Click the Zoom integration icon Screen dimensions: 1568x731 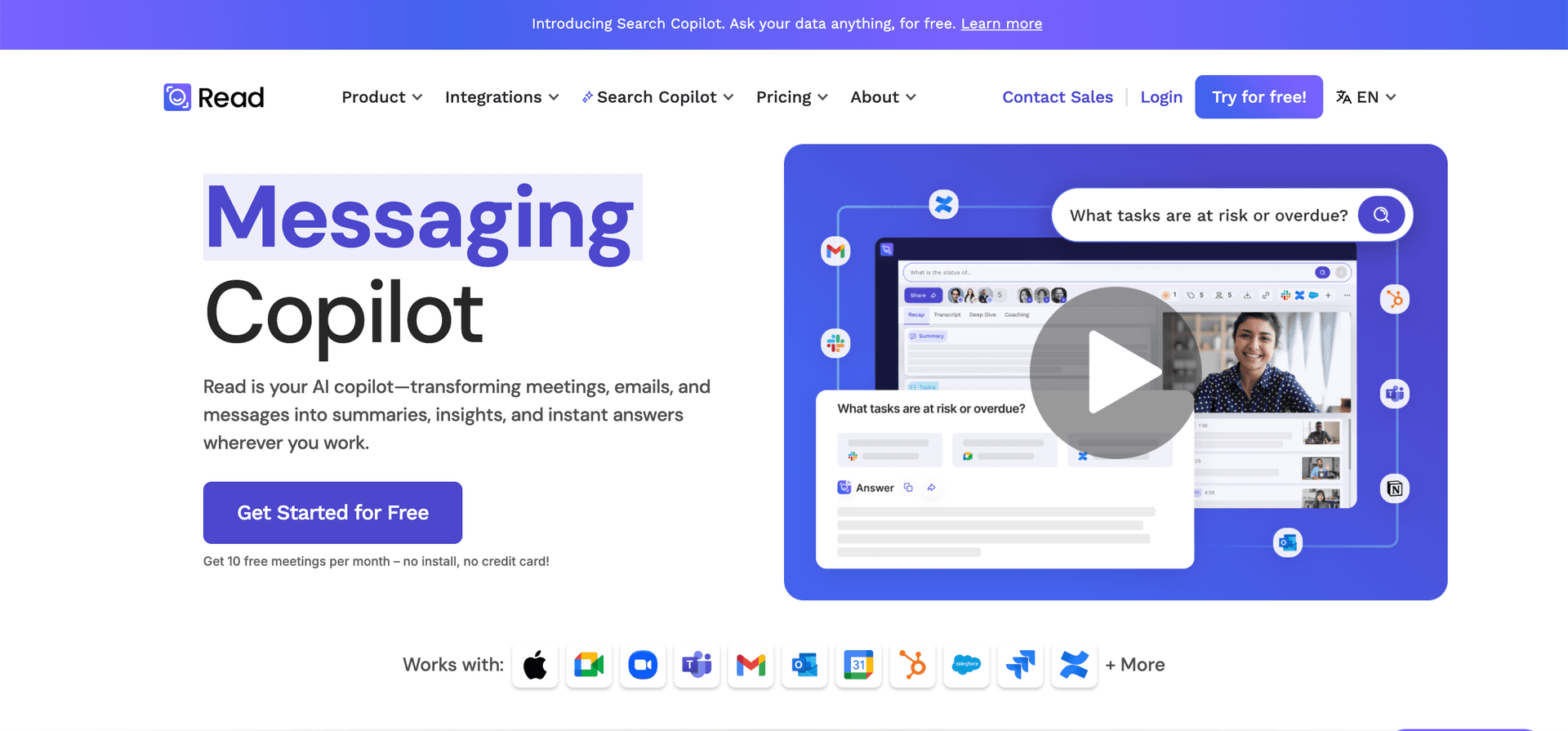tap(643, 665)
